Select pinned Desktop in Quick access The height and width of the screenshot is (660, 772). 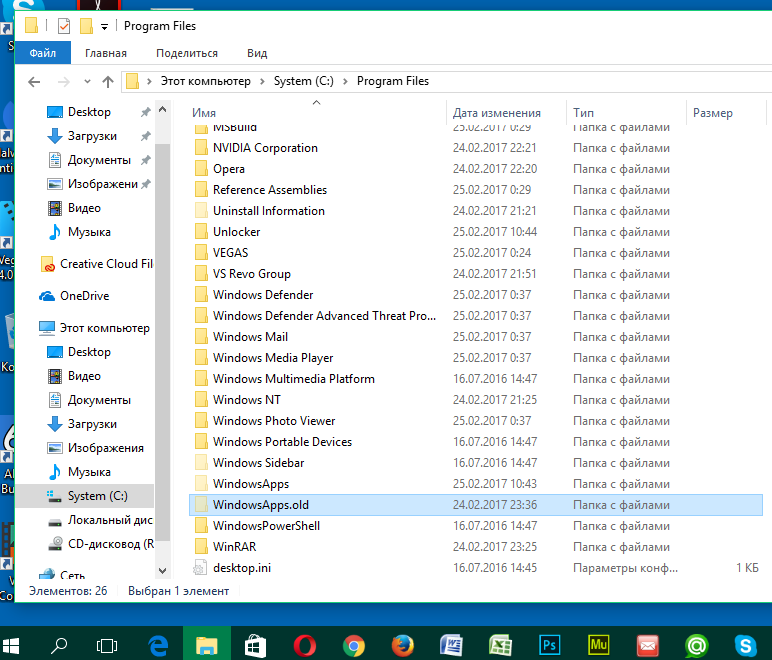(90, 112)
